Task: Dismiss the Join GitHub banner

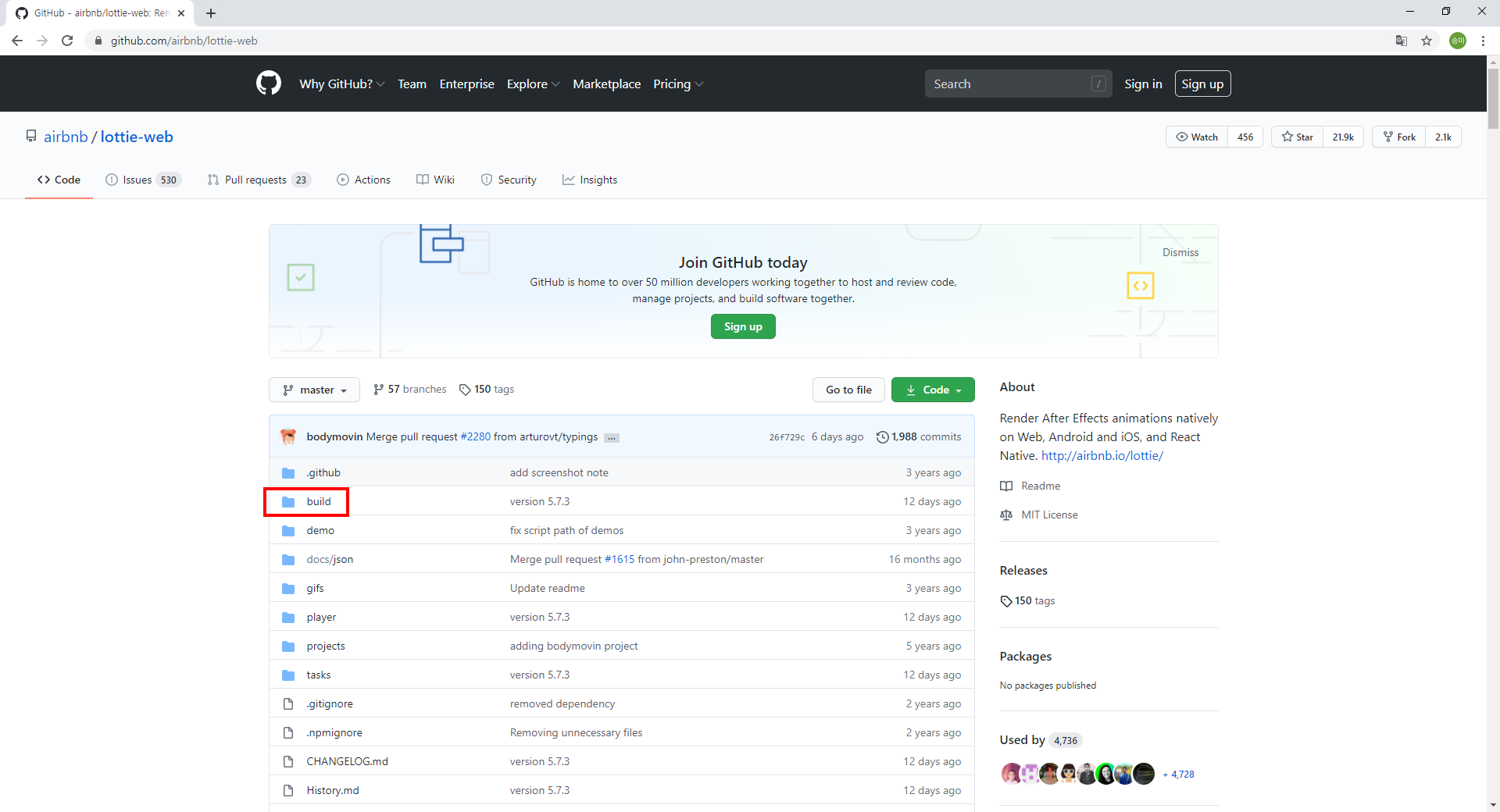Action: [x=1180, y=252]
